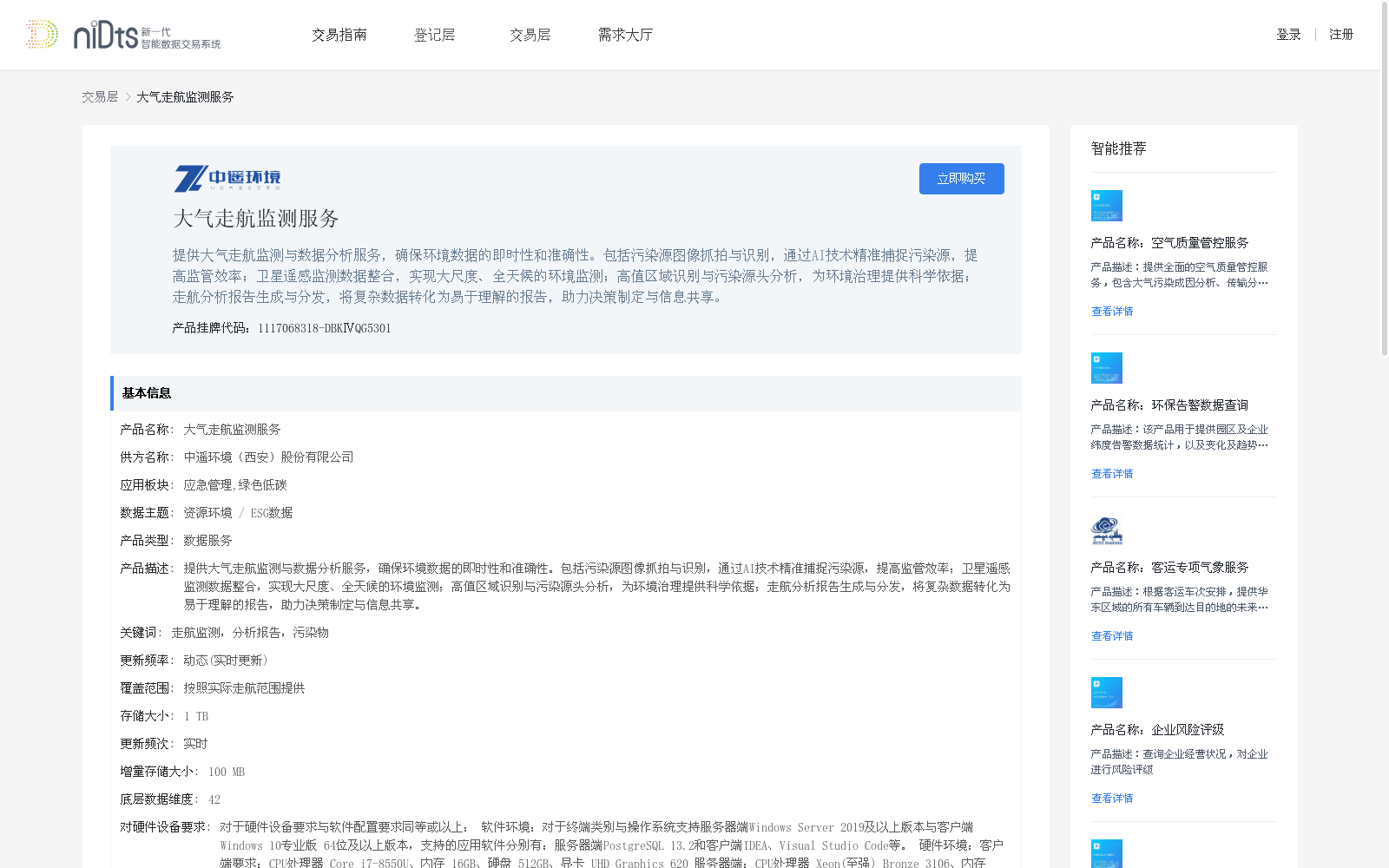The image size is (1389, 868).
Task: Click the 智能推荐 panel heading
Action: (1119, 148)
